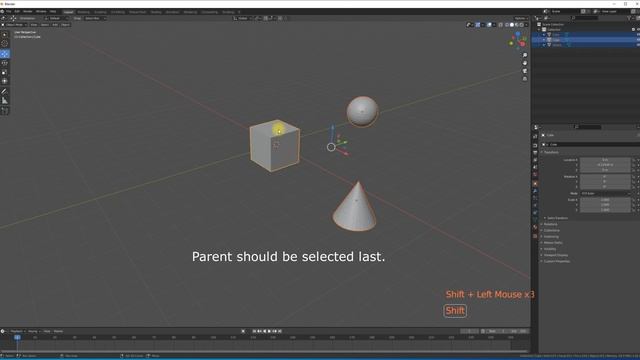Click the outliner search field
640x360 pixels.
(584, 18)
